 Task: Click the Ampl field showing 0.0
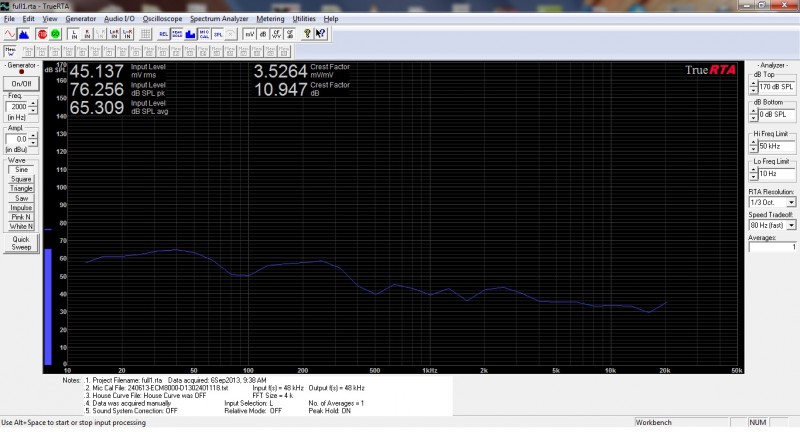click(x=17, y=139)
